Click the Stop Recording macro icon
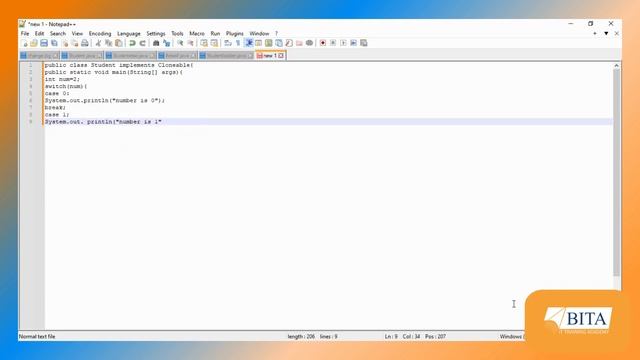 tap(333, 43)
